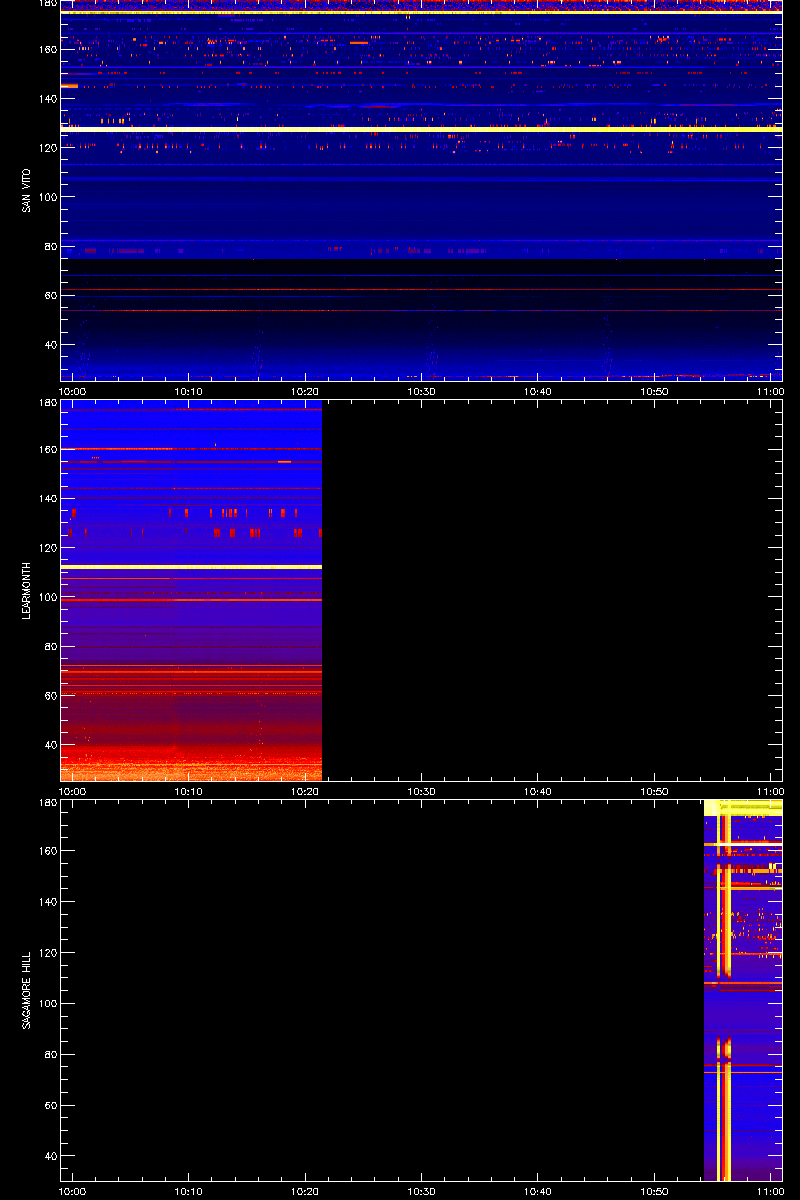Select the Sagamore Hill spectrogram data strip
This screenshot has height=1200, width=800.
(x=743, y=990)
